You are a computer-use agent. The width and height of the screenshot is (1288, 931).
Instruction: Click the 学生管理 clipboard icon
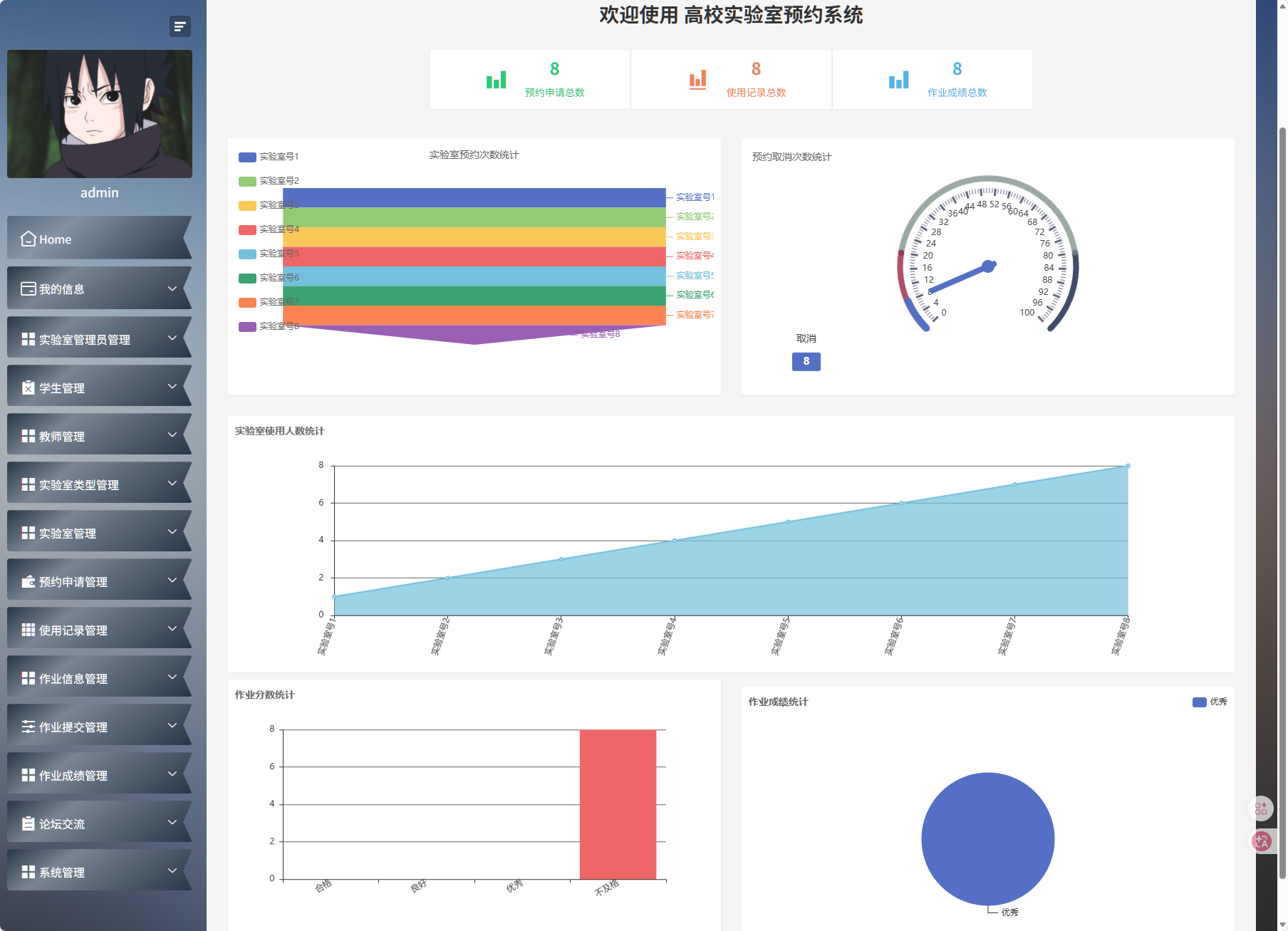28,388
